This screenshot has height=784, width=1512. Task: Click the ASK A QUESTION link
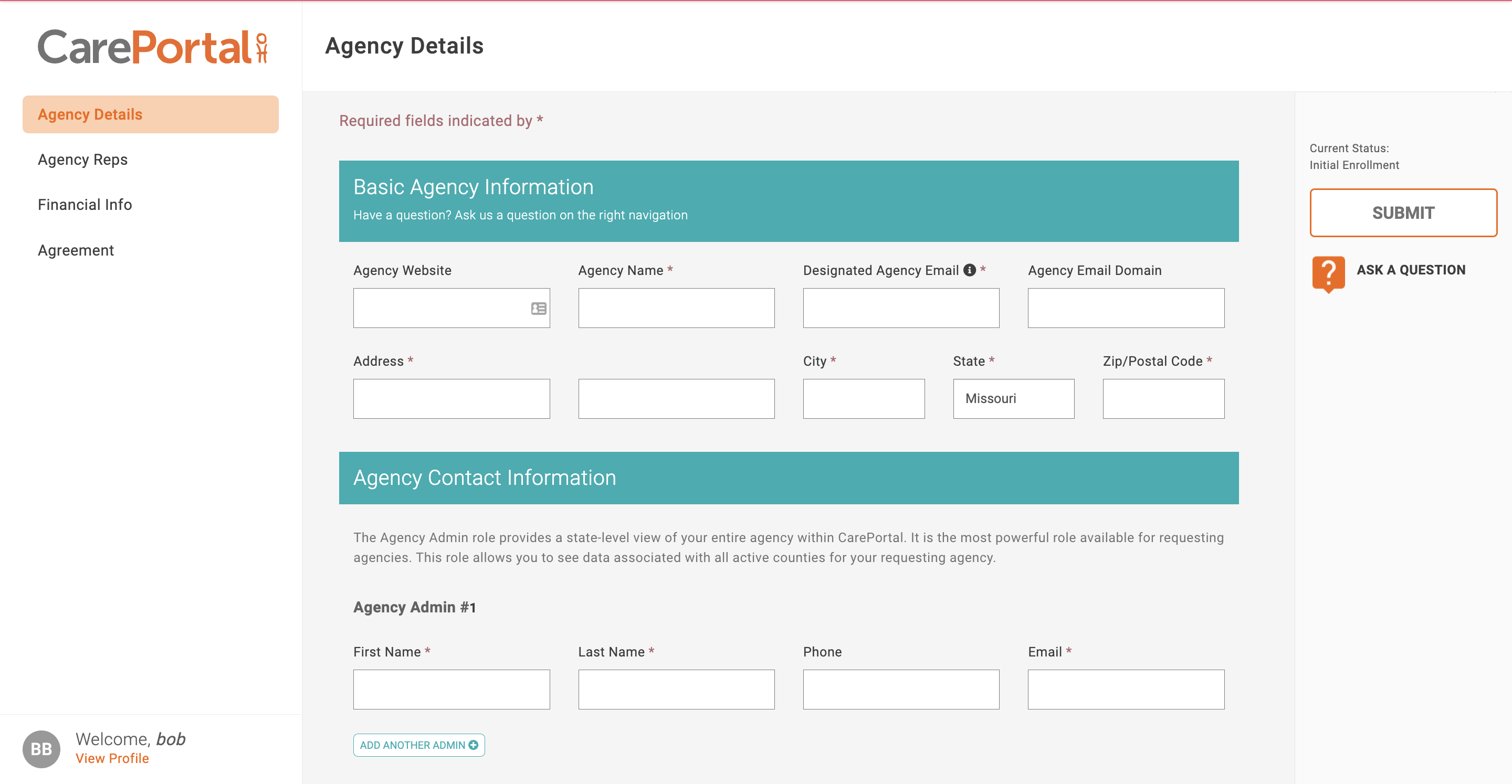1411,270
